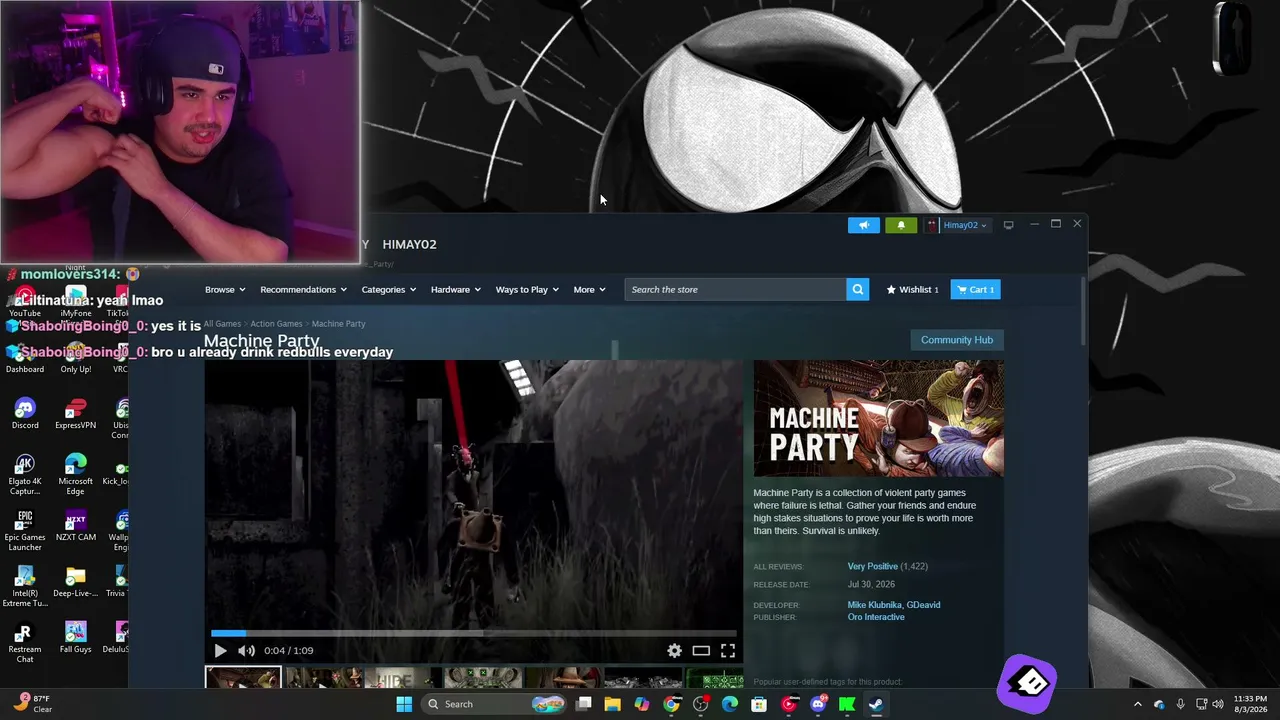
Task: Open the NZXT CAM desktop shortcut
Action: [x=75, y=526]
